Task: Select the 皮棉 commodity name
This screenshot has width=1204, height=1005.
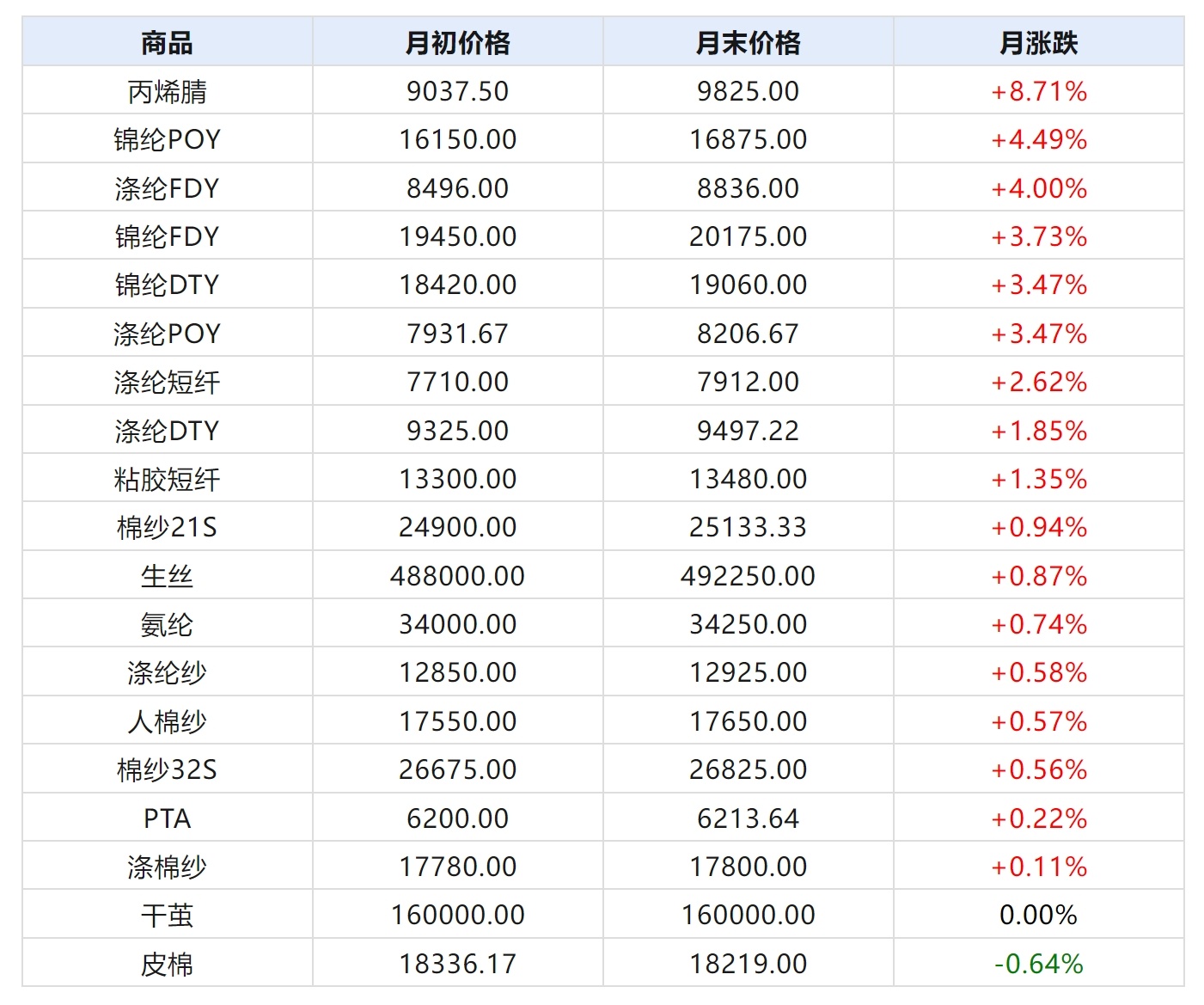Action: [x=167, y=964]
